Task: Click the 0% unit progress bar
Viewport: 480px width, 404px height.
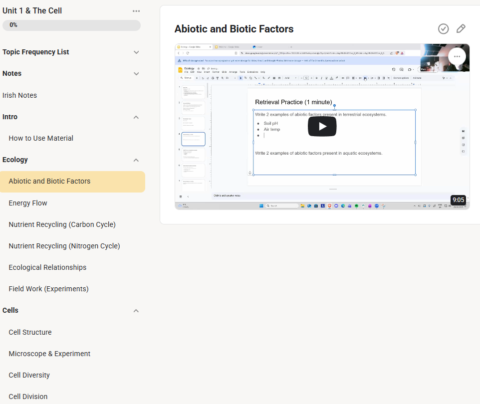Action: pyautogui.click(x=71, y=25)
